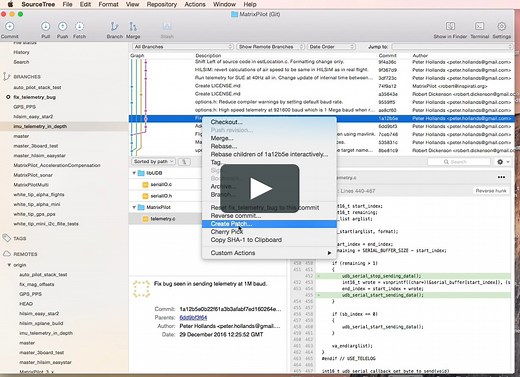Open the Sorted by path dropdown
The width and height of the screenshot is (520, 377).
(153, 162)
